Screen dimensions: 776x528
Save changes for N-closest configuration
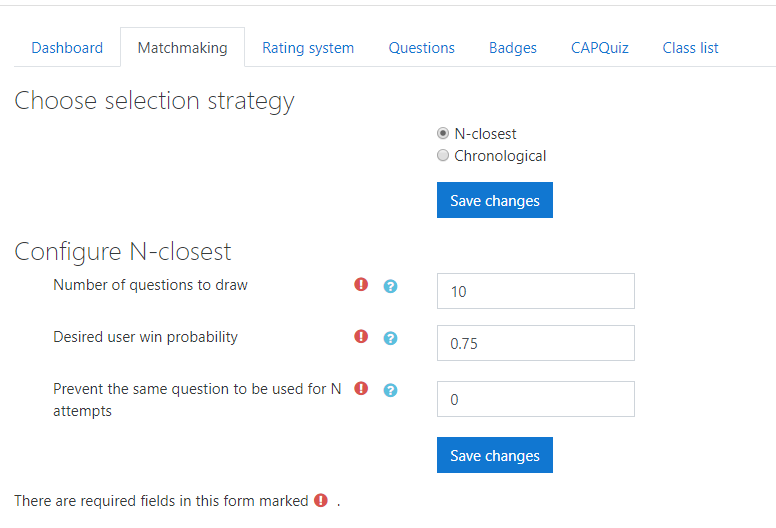(x=495, y=455)
